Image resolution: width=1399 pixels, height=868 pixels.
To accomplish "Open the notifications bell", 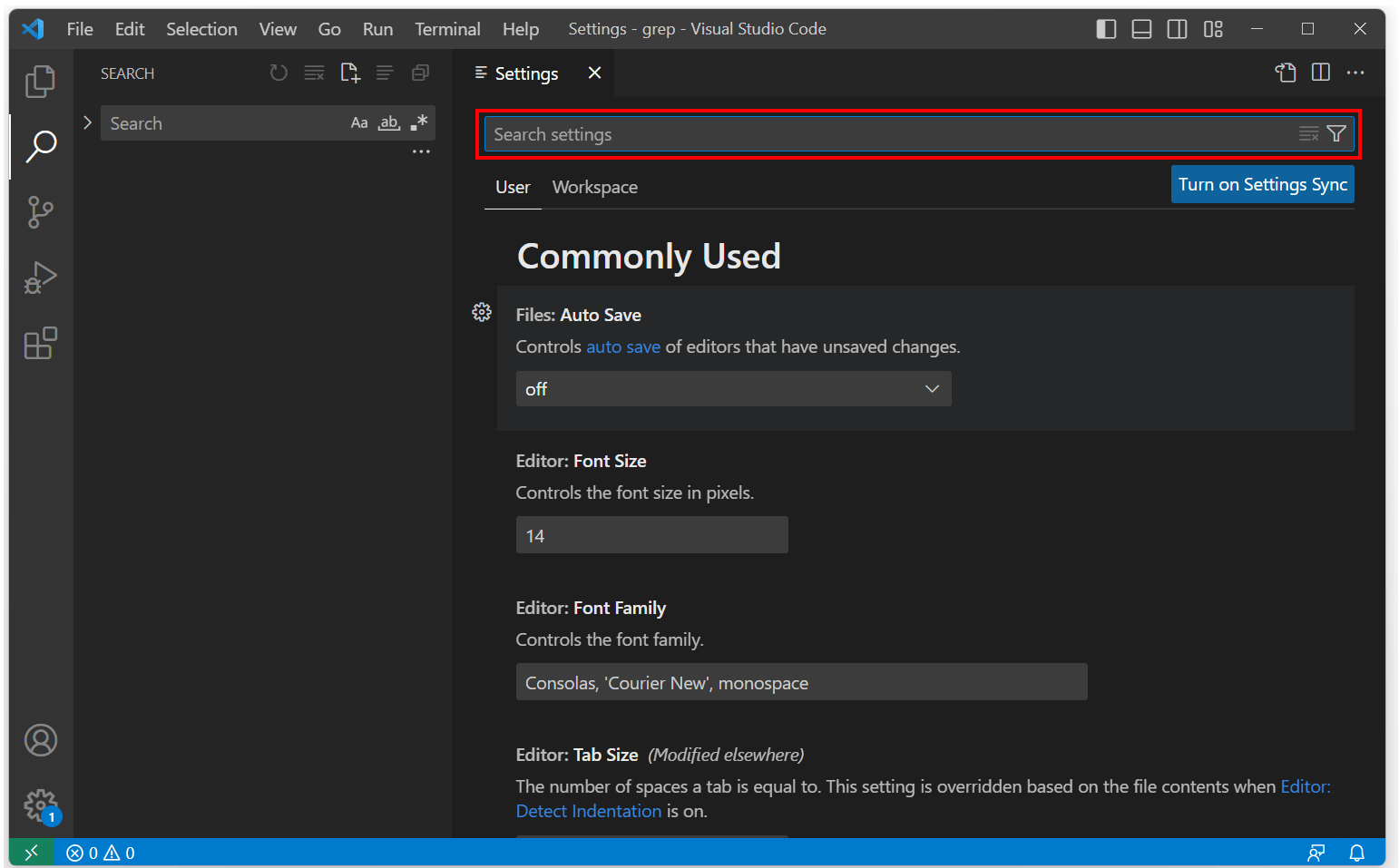I will 1357,853.
